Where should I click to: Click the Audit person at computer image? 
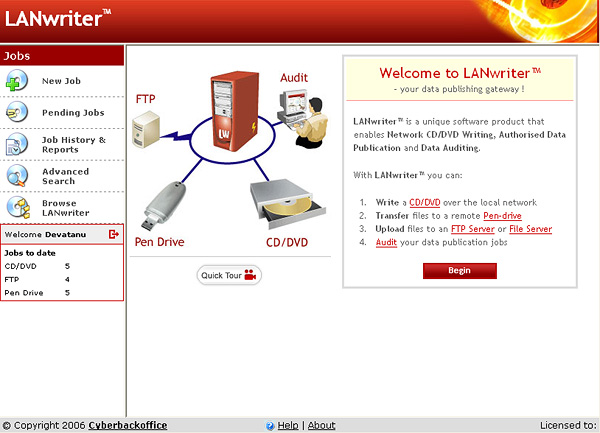(x=303, y=118)
